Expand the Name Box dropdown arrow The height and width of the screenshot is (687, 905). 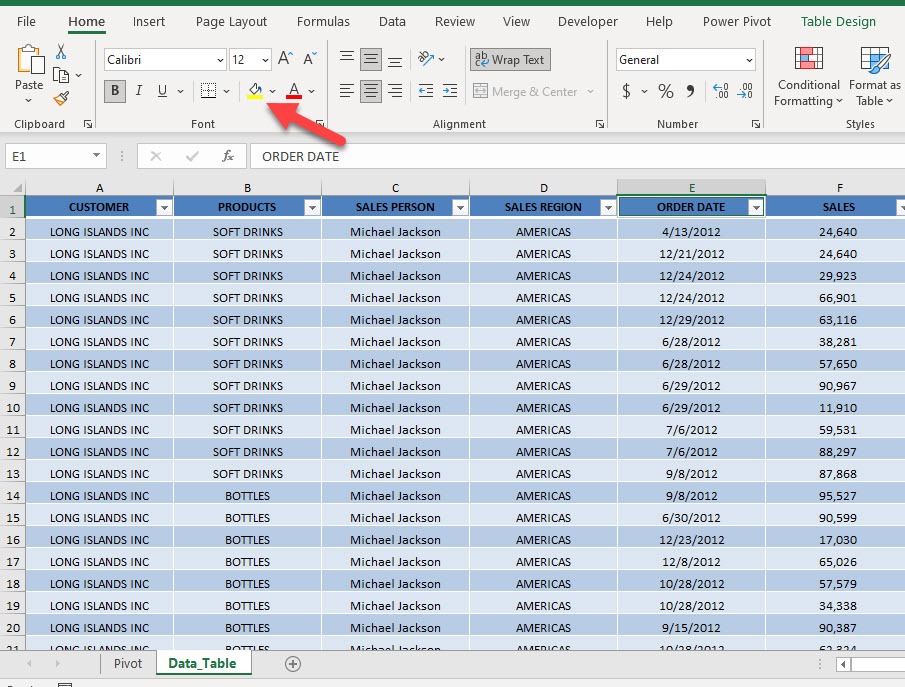96,155
